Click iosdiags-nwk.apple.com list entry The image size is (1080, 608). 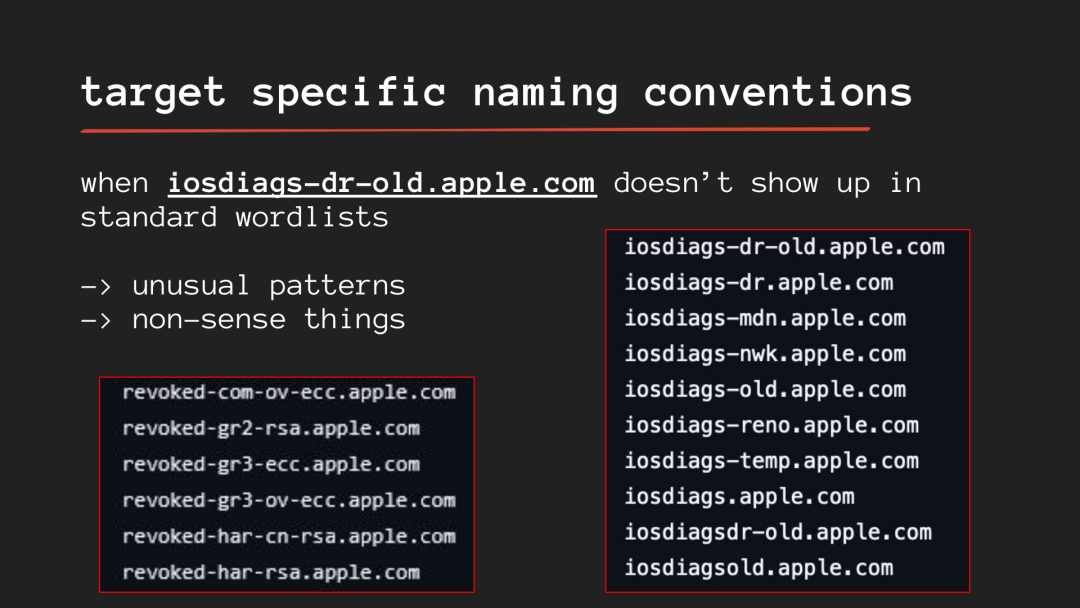[x=765, y=354]
